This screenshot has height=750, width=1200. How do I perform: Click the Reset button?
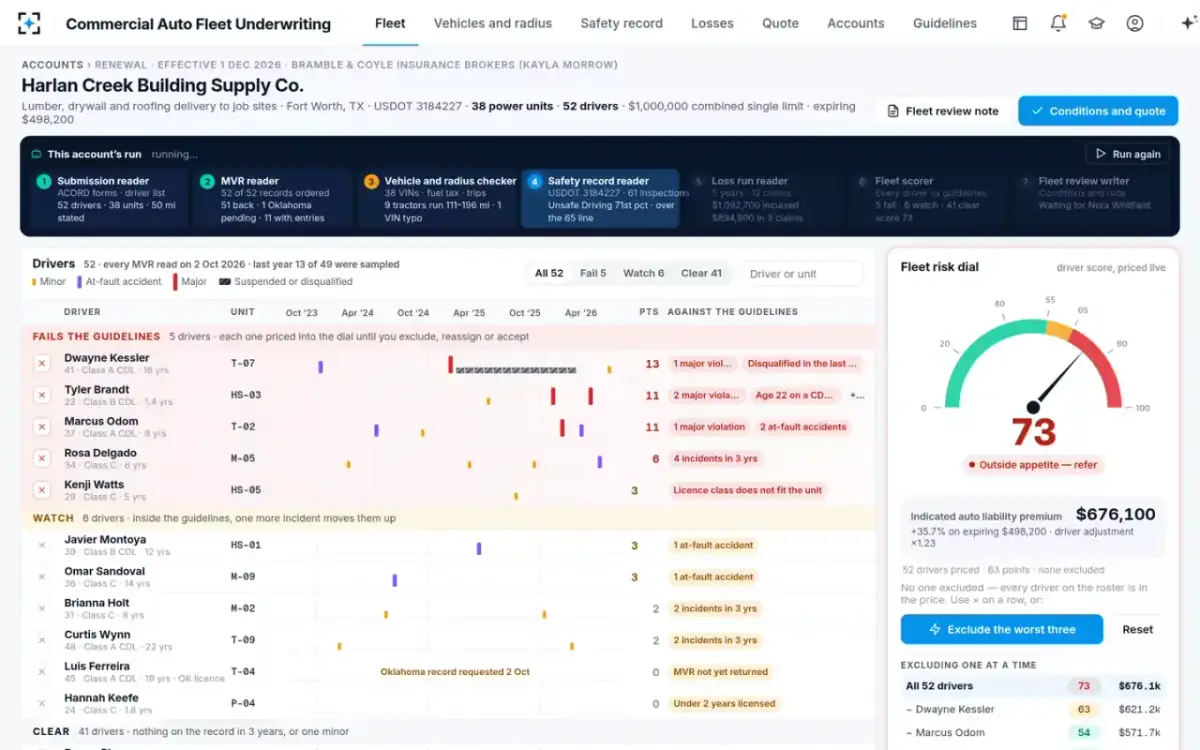pos(1138,629)
